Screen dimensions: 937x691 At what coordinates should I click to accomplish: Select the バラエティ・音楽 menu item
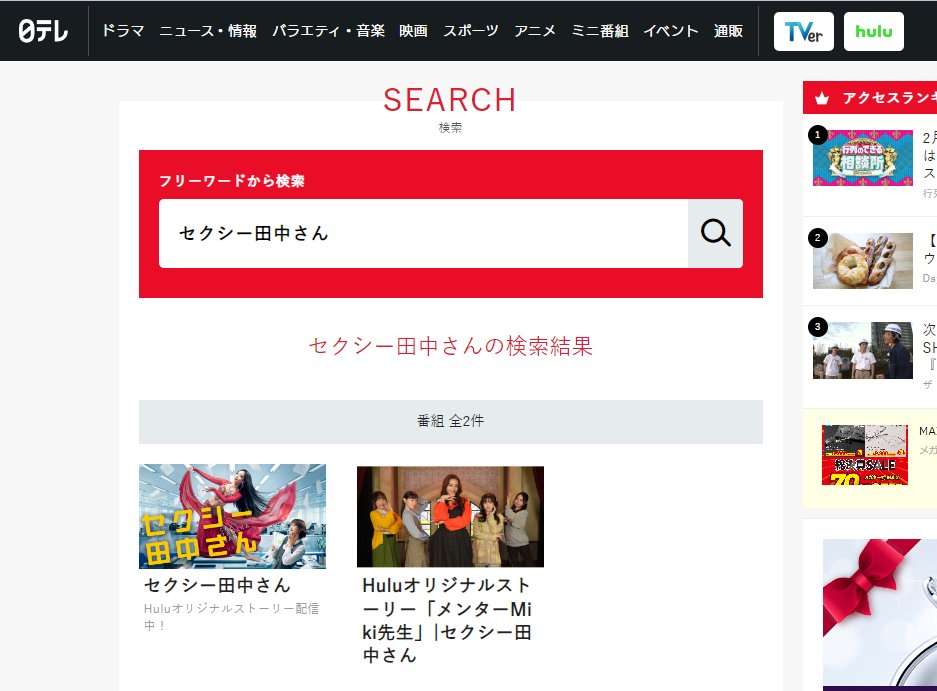point(328,31)
